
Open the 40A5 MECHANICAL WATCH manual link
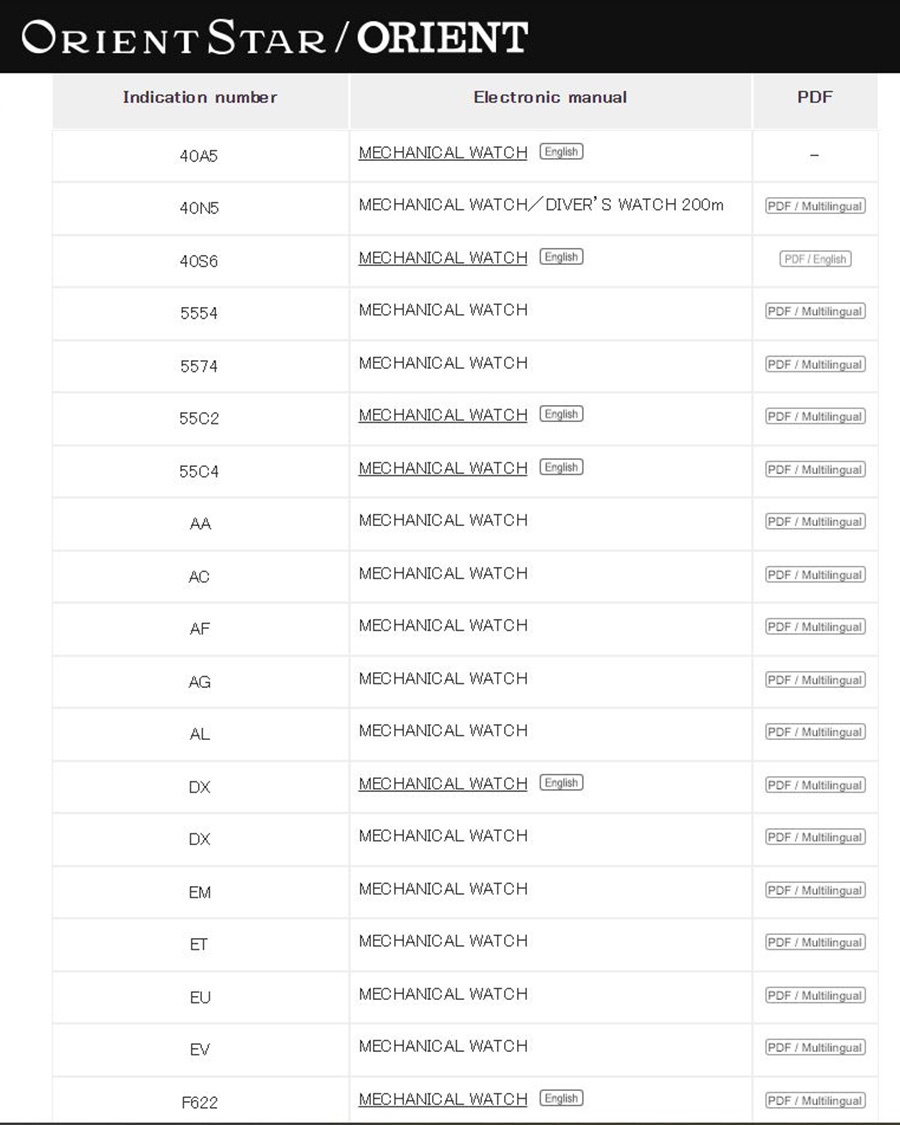443,153
